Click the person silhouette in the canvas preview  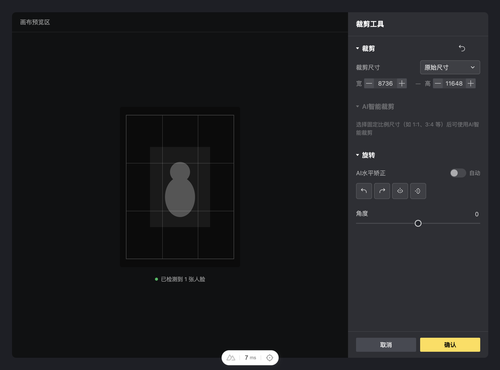coord(180,189)
